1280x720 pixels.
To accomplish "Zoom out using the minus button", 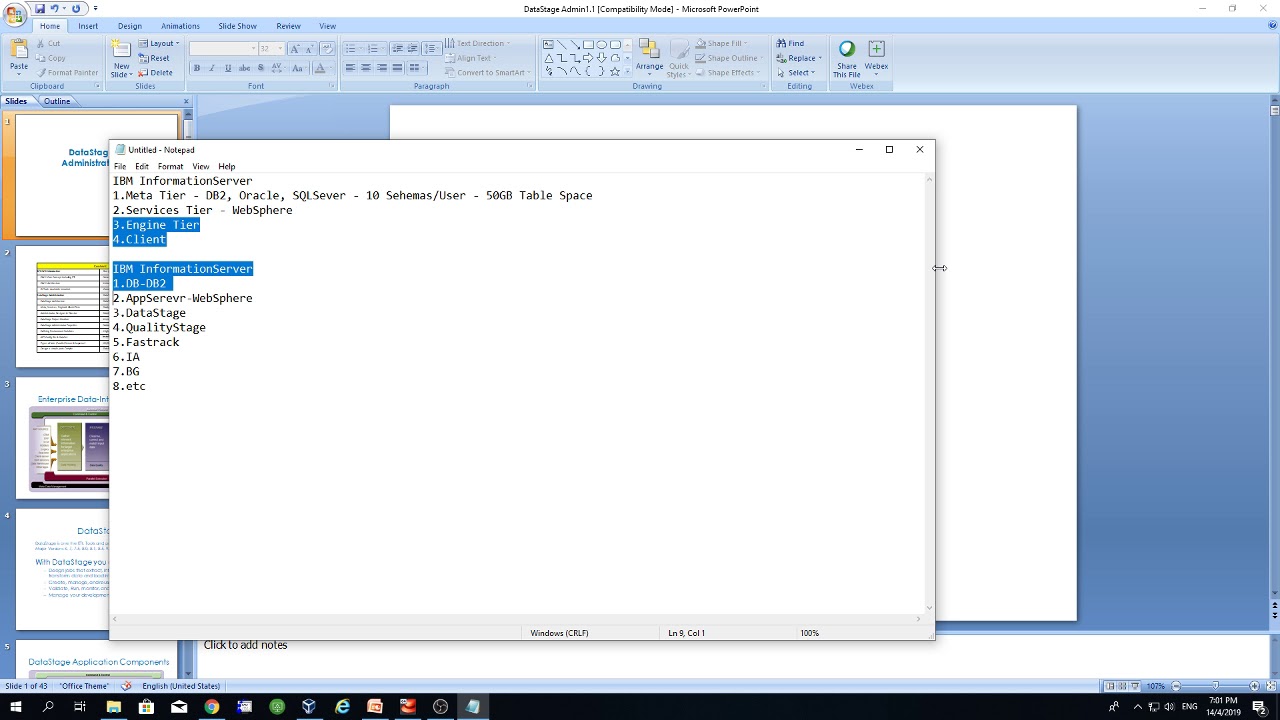I will coord(1176,686).
